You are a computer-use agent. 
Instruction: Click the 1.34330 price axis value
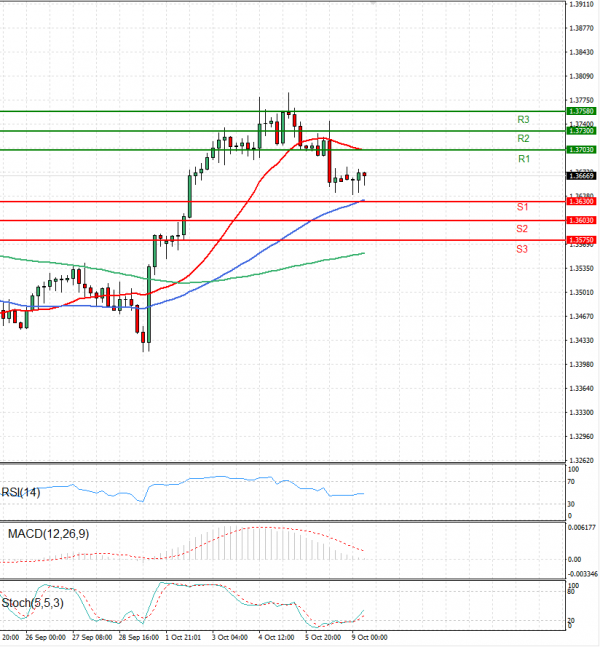point(581,340)
